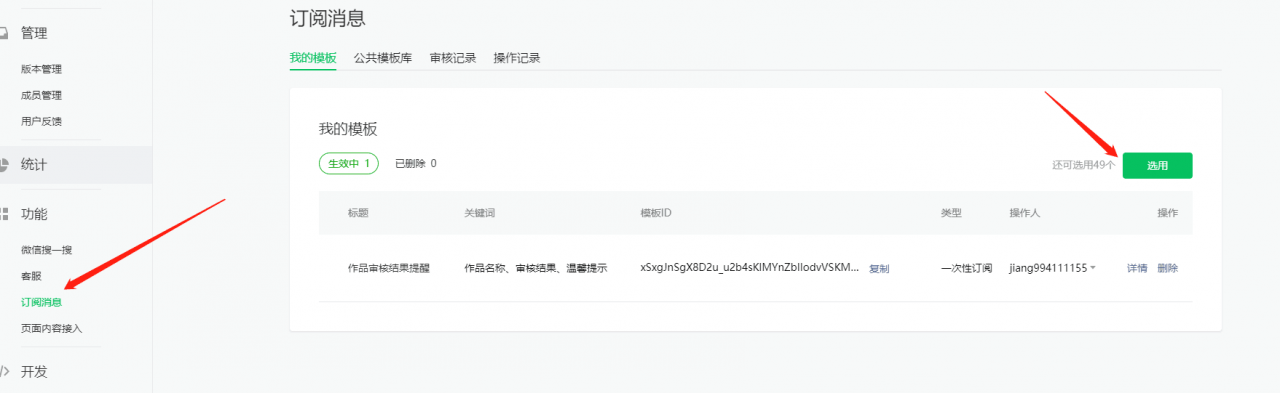Screen dimensions: 1280x393
Task: Select the 统计 sidebar heading
Action: tap(34, 164)
